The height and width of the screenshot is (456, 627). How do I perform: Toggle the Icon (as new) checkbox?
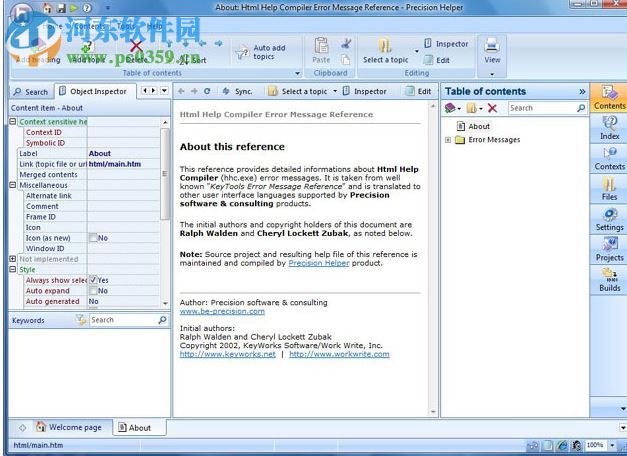click(93, 238)
